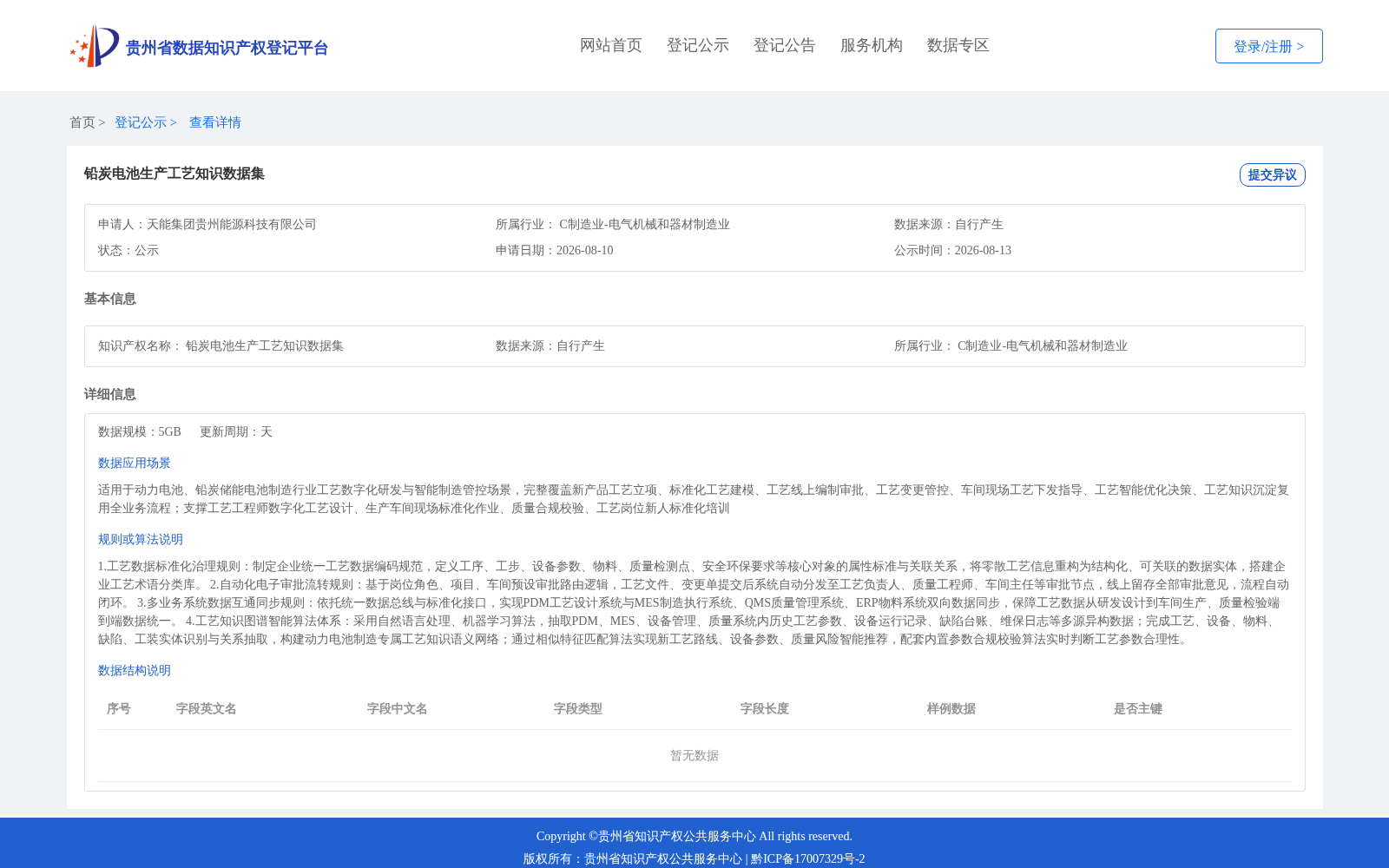1389x868 pixels.
Task: Click the platform logo icon
Action: pyautogui.click(x=95, y=46)
